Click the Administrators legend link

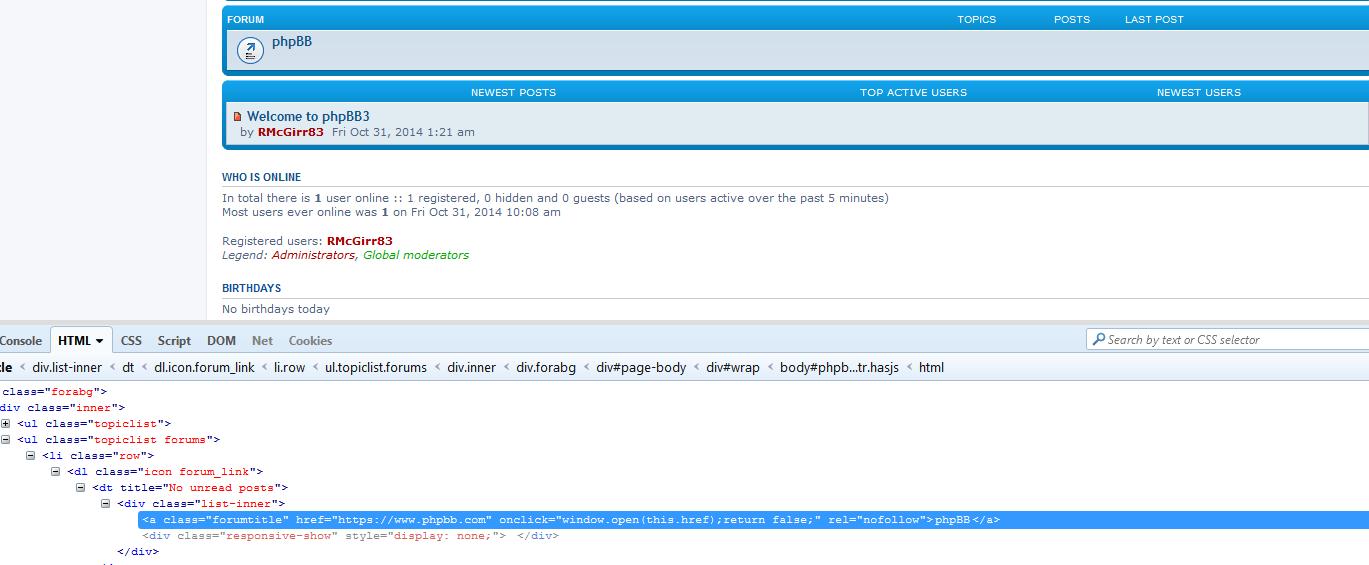[x=313, y=255]
